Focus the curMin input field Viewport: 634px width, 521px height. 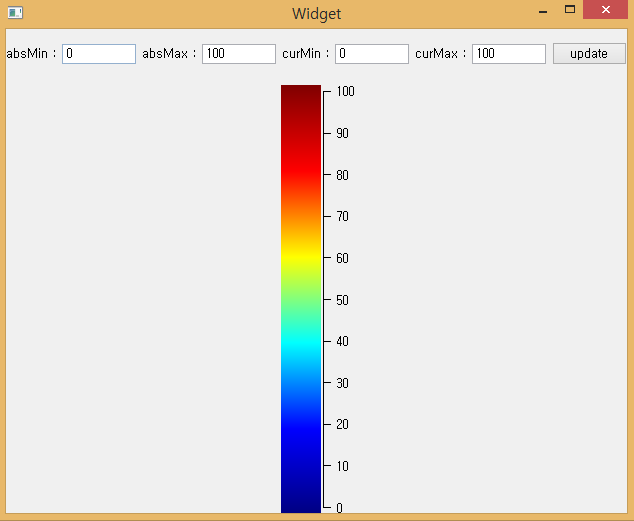click(x=372, y=54)
